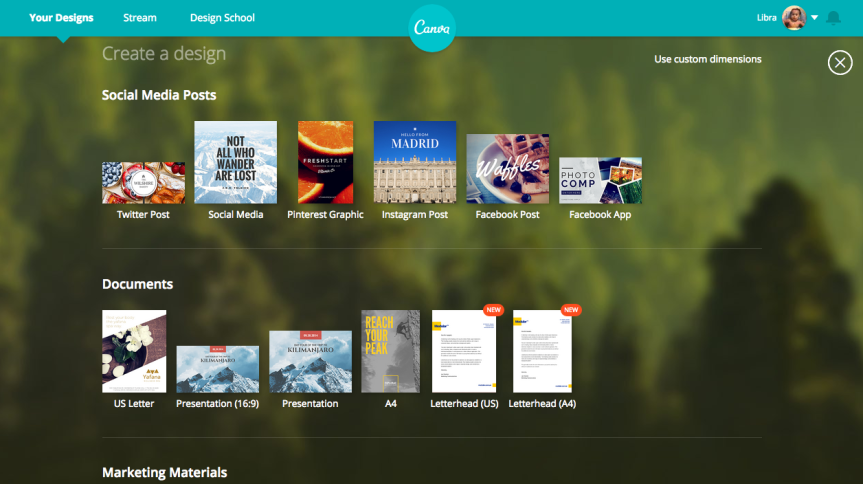Click the Social Media label
863x484 pixels.
[236, 215]
